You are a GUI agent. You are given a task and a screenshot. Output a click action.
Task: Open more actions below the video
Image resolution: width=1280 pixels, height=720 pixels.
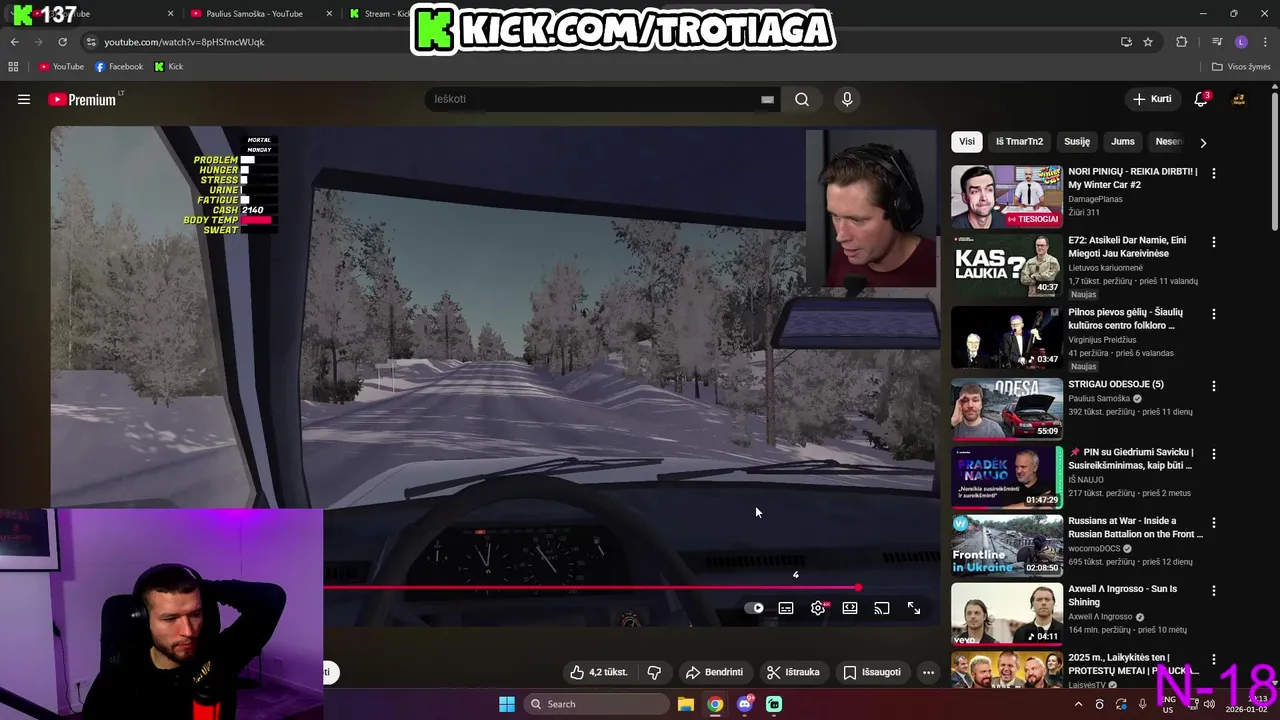[x=928, y=672]
